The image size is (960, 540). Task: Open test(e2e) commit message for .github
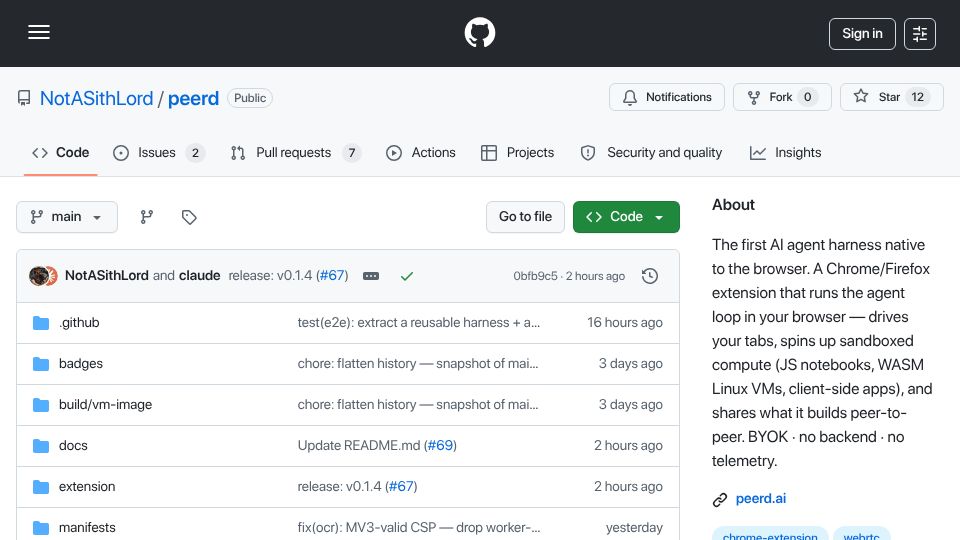click(419, 323)
